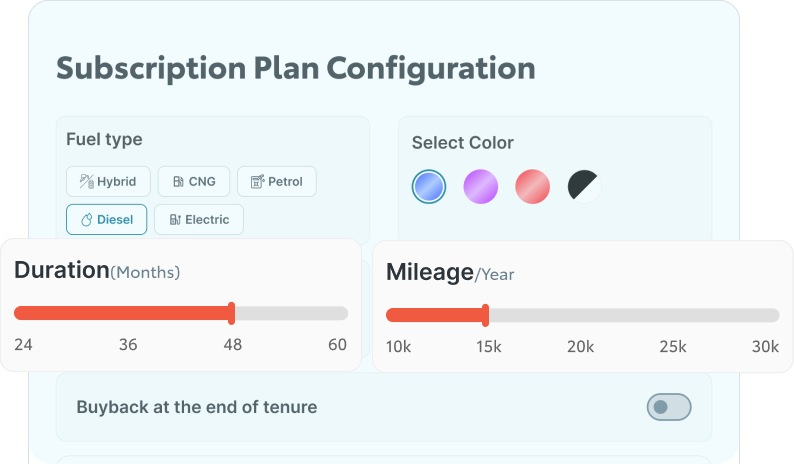Toggle Buyback at end of tenure
The width and height of the screenshot is (794, 464).
[x=669, y=407]
